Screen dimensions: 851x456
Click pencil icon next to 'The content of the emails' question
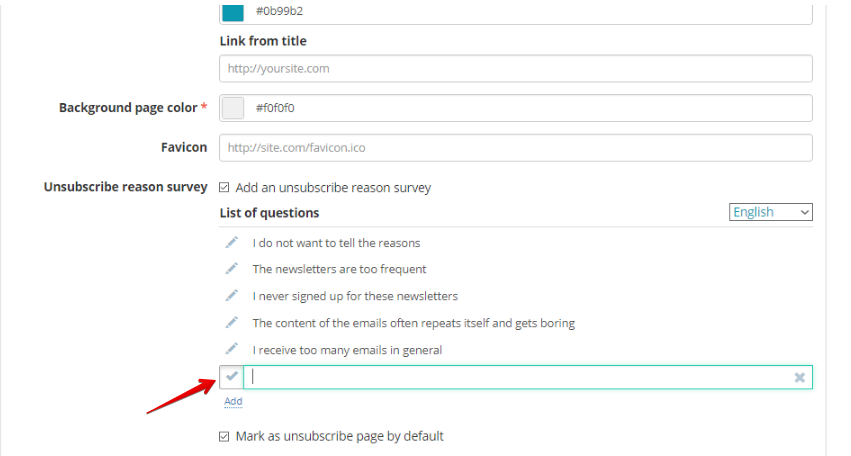(232, 322)
